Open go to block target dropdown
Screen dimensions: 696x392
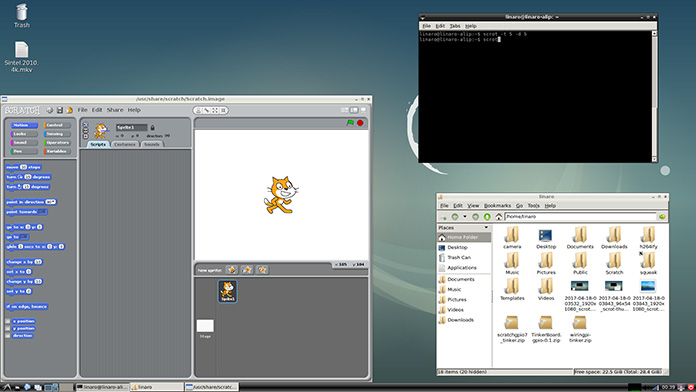[24, 237]
